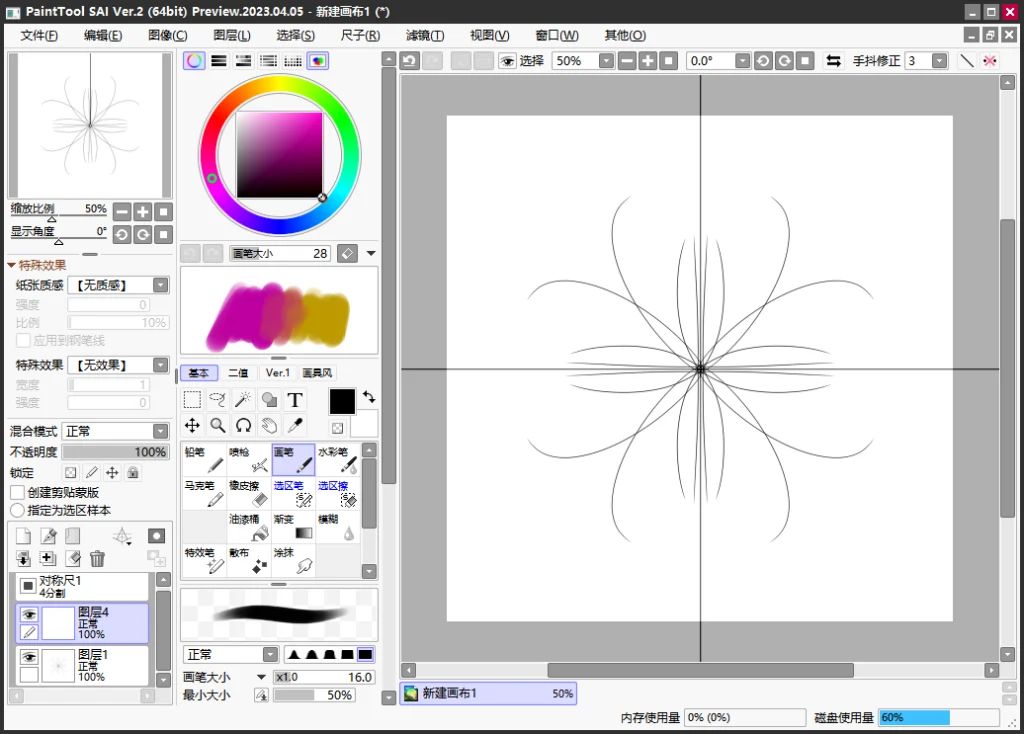
Task: Activate the text (T) tool
Action: click(295, 400)
